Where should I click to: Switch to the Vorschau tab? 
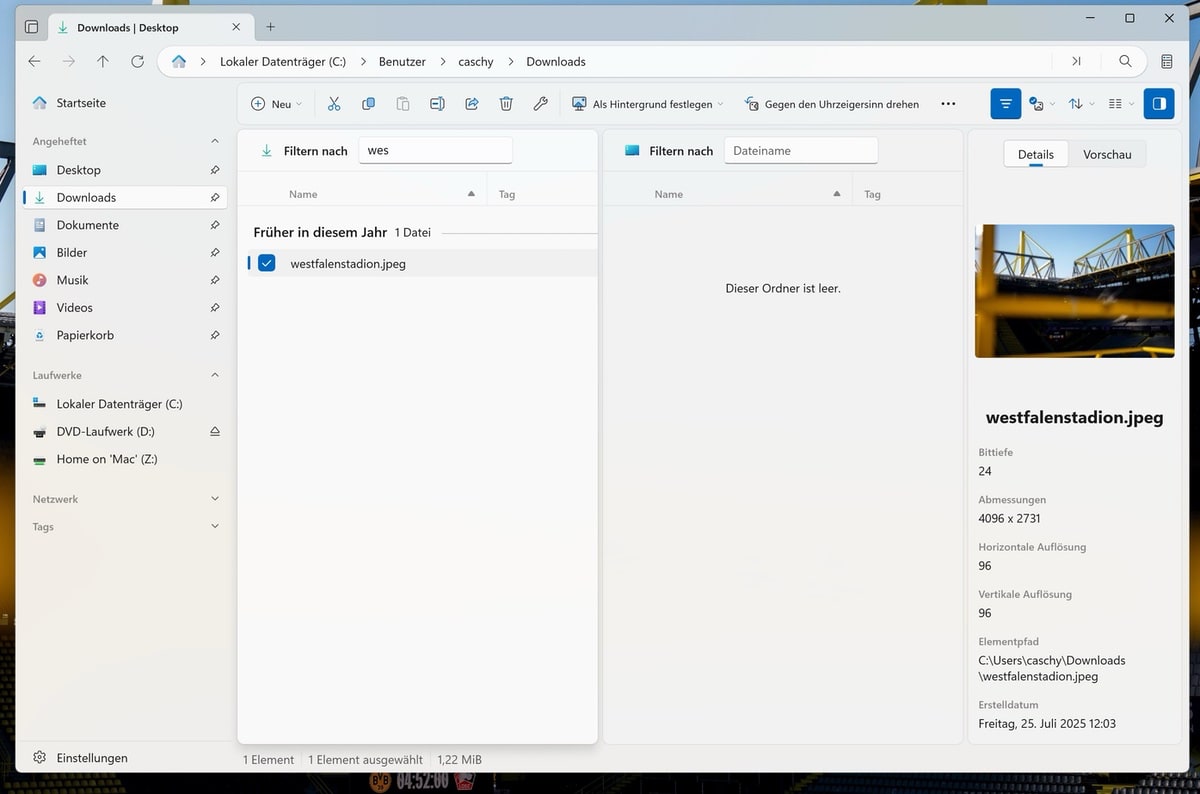pyautogui.click(x=1107, y=154)
